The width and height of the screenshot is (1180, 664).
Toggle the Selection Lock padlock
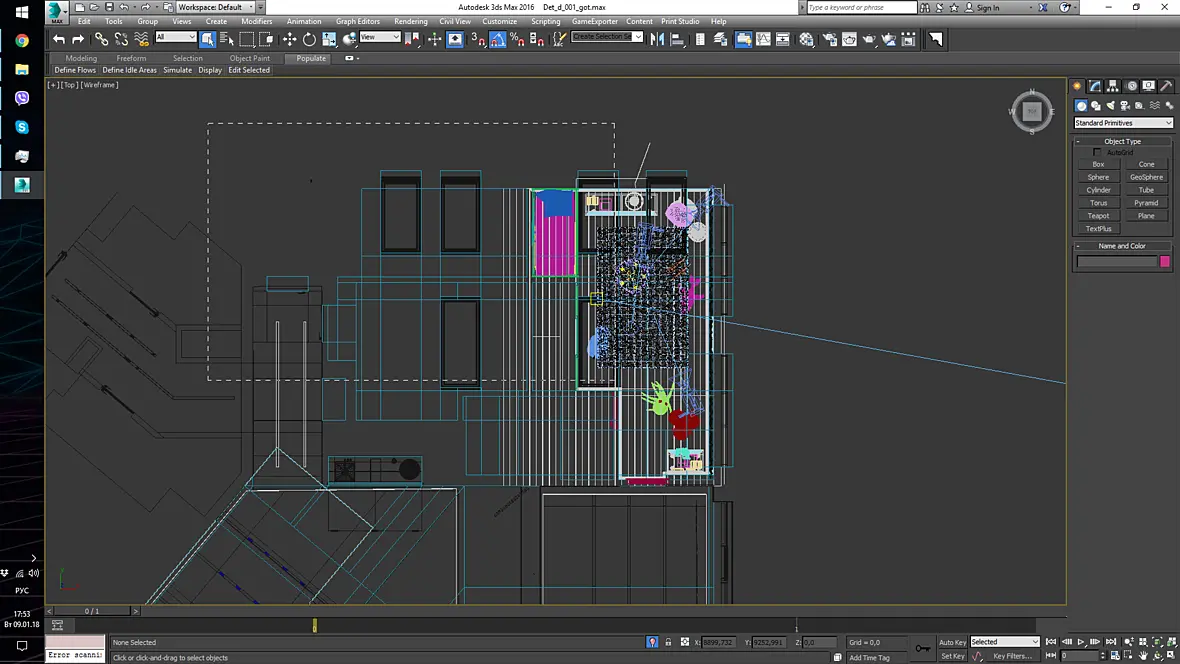(668, 642)
